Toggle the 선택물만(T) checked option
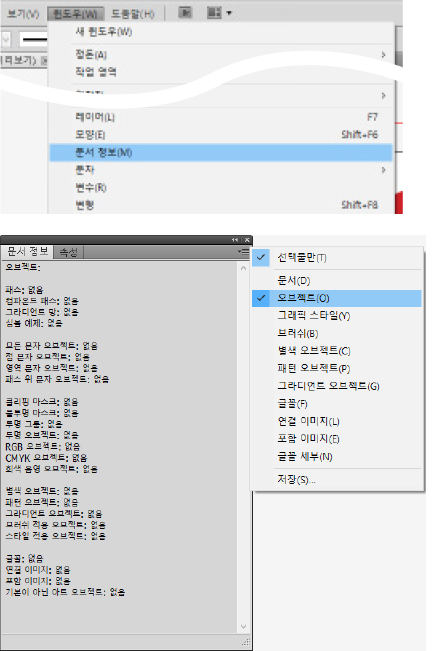 (x=337, y=258)
